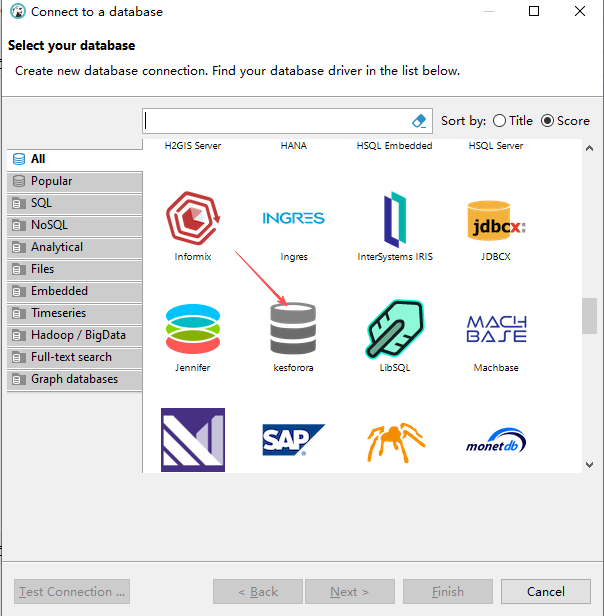604x616 pixels.
Task: Sort drivers by Title
Action: [512, 121]
